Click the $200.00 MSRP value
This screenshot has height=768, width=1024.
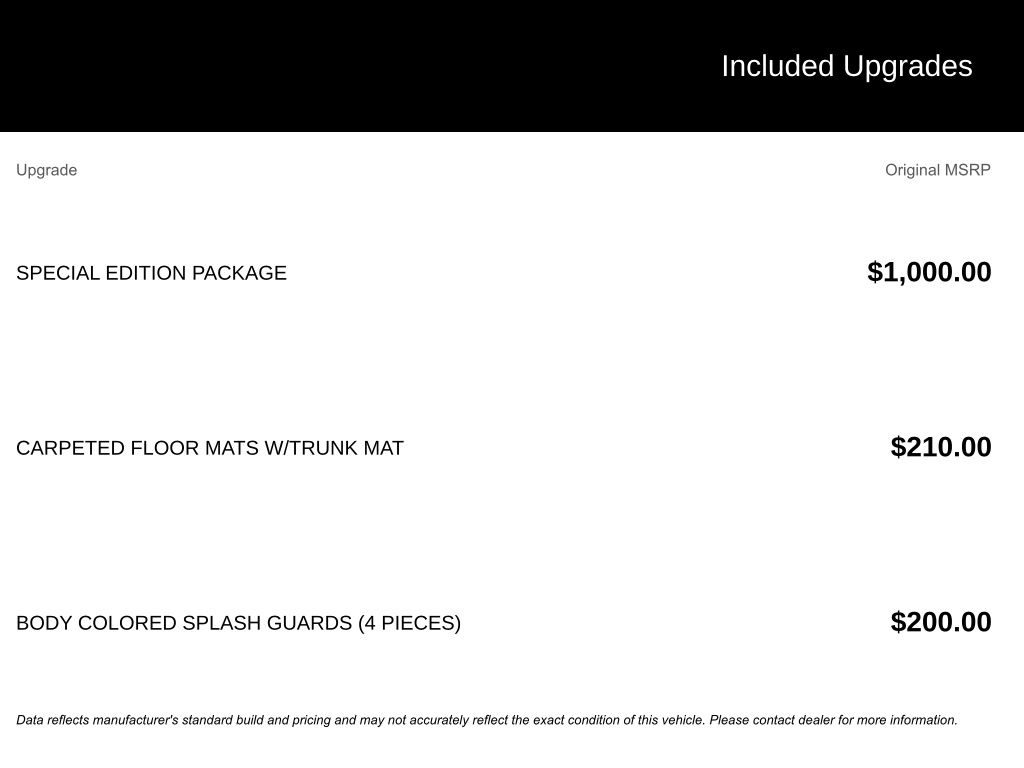click(940, 622)
